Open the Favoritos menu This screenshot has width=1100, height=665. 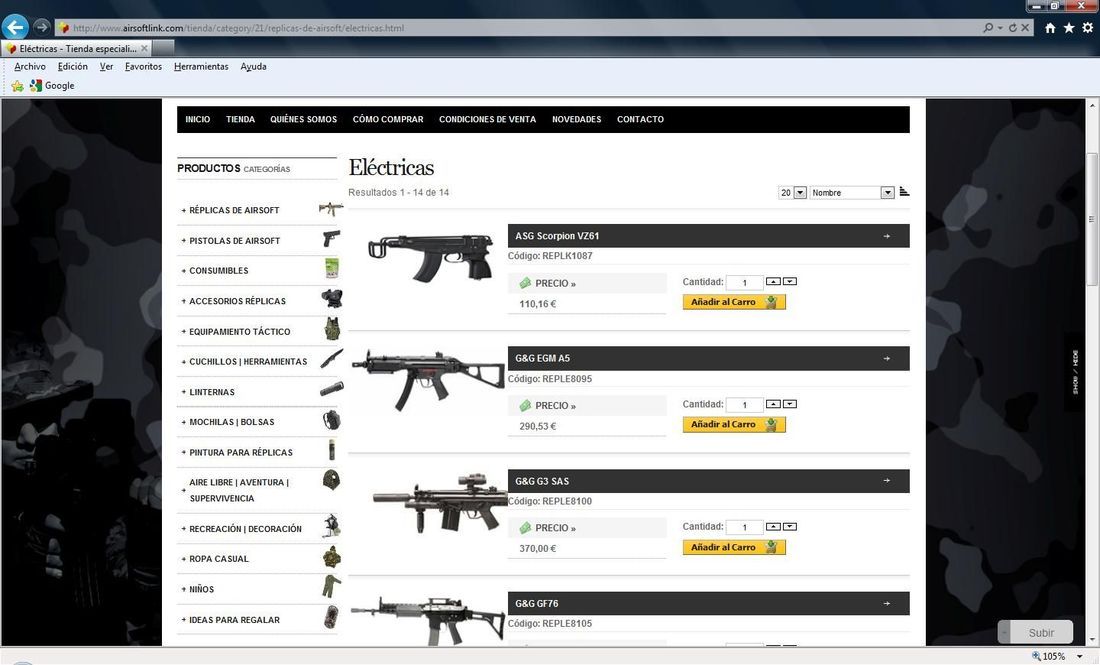[x=144, y=67]
